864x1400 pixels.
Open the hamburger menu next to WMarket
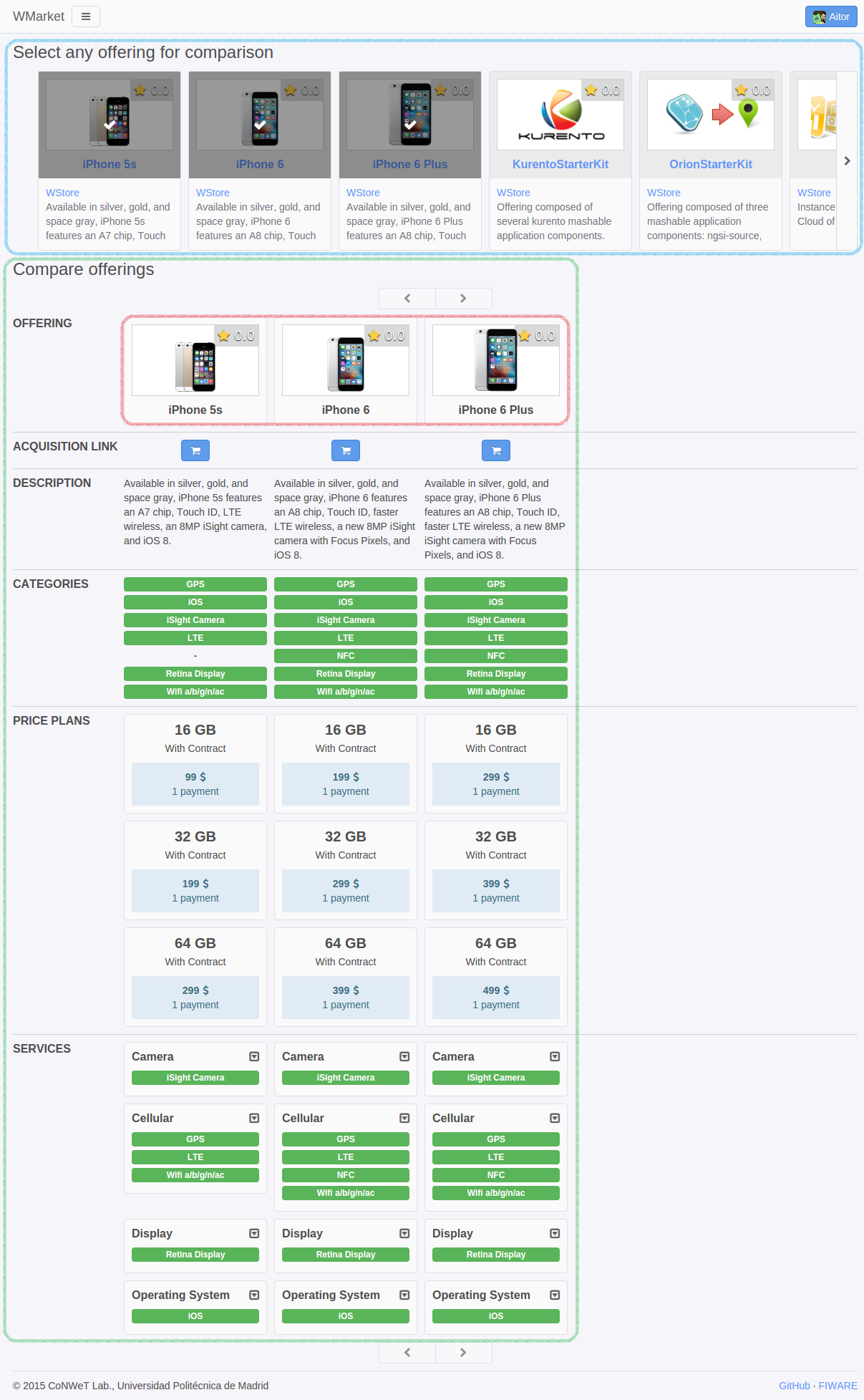tap(86, 16)
